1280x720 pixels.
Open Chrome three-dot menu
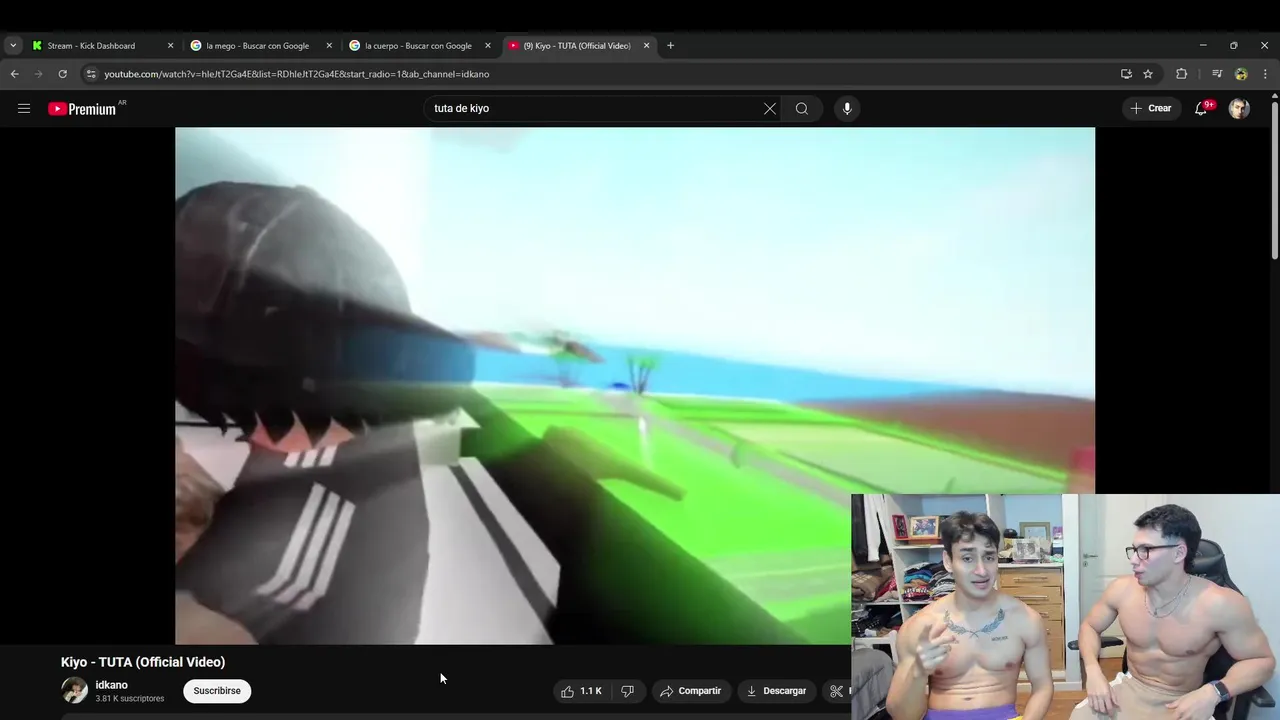pyautogui.click(x=1265, y=74)
